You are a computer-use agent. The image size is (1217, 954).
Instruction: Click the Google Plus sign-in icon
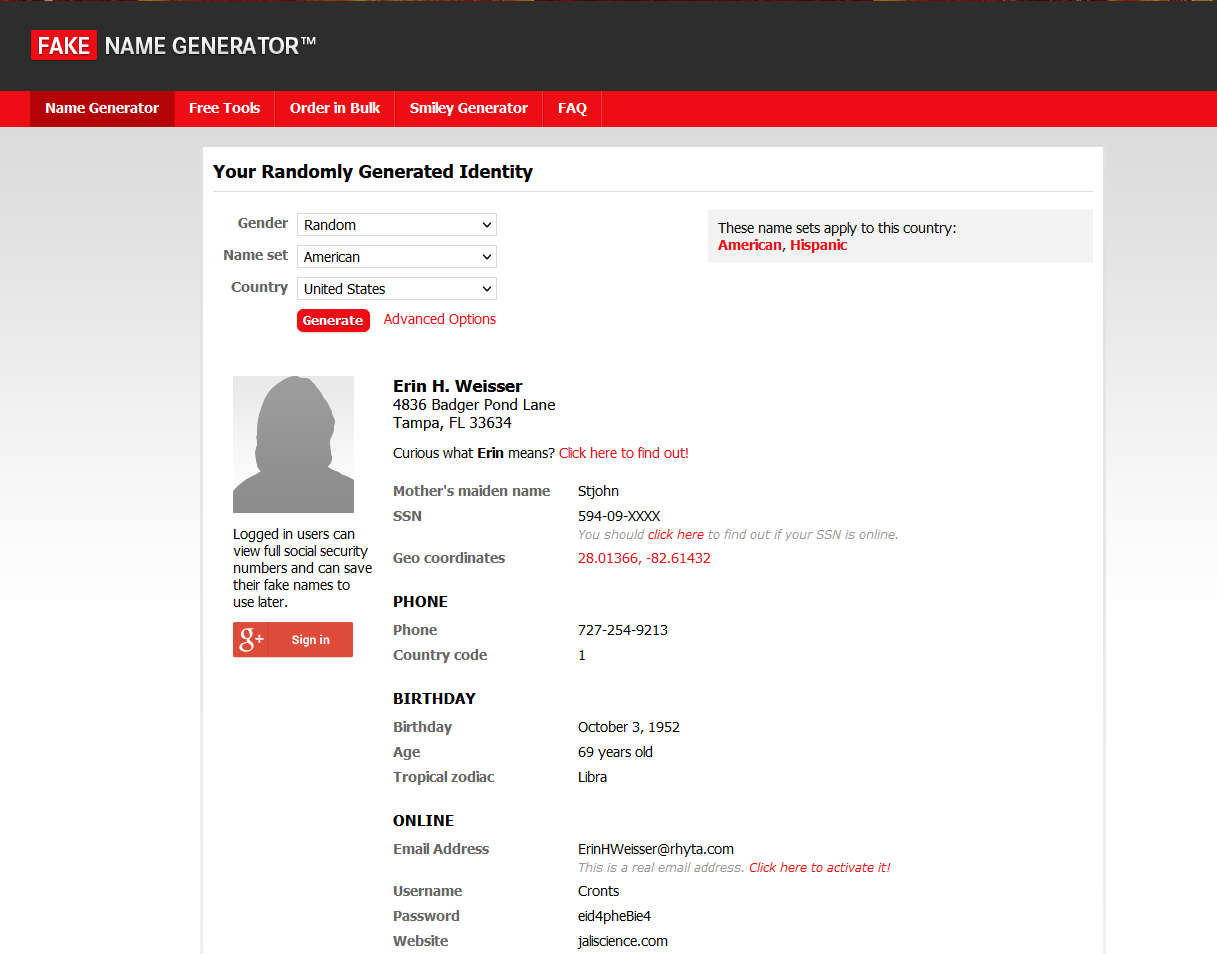coord(251,640)
